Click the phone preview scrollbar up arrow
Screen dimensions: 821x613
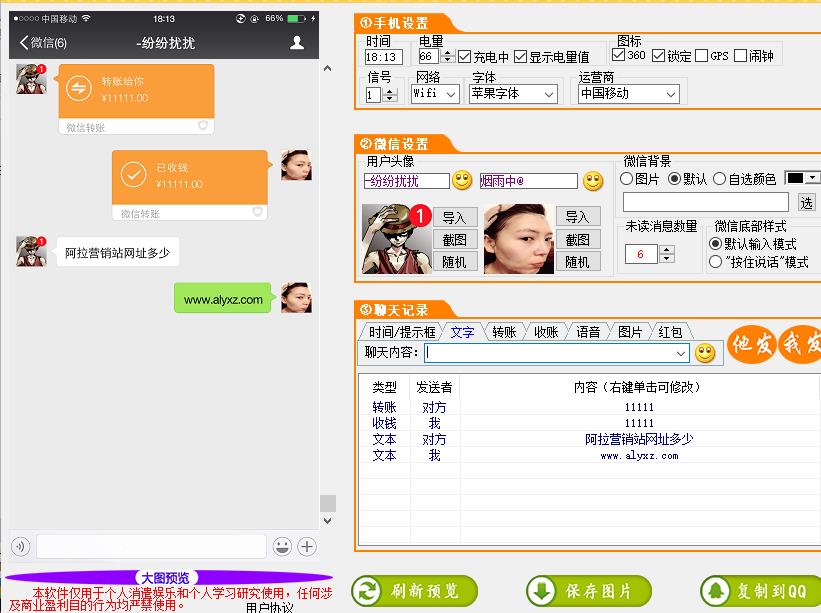(x=327, y=68)
